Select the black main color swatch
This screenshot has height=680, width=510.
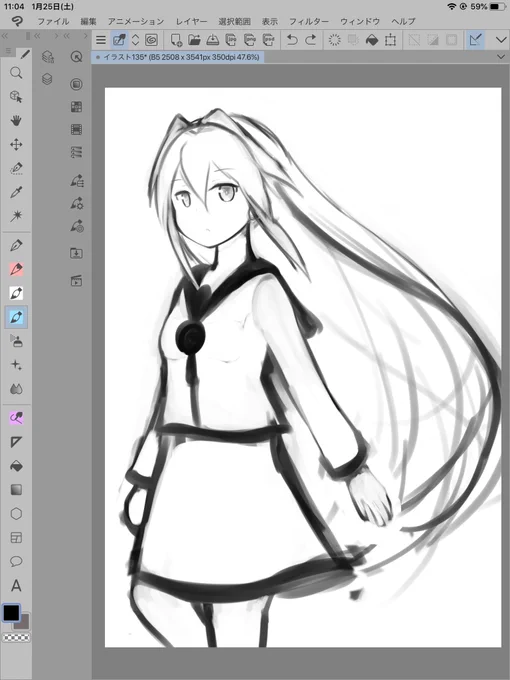click(11, 613)
